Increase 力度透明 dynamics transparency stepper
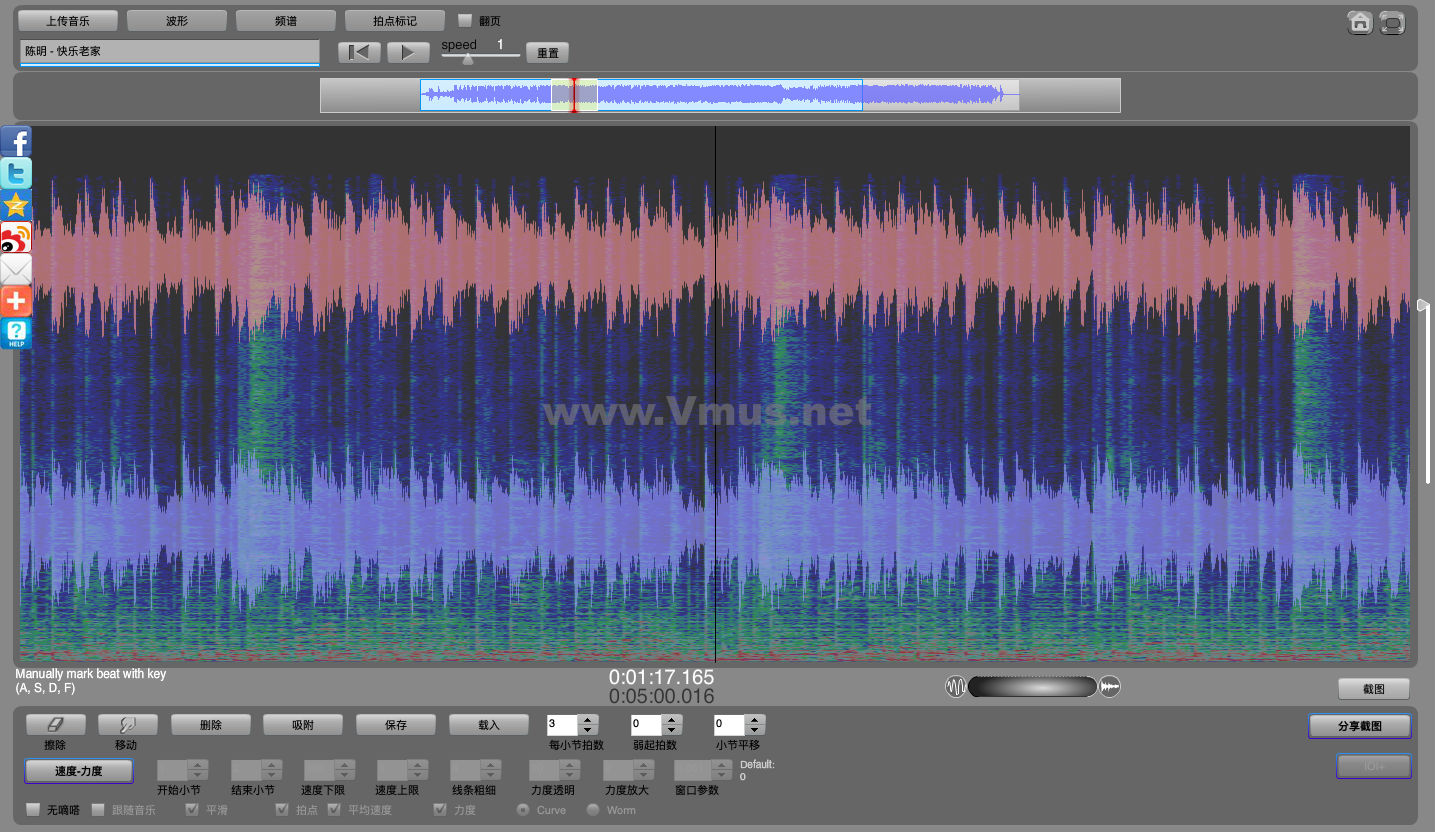 pyautogui.click(x=568, y=765)
